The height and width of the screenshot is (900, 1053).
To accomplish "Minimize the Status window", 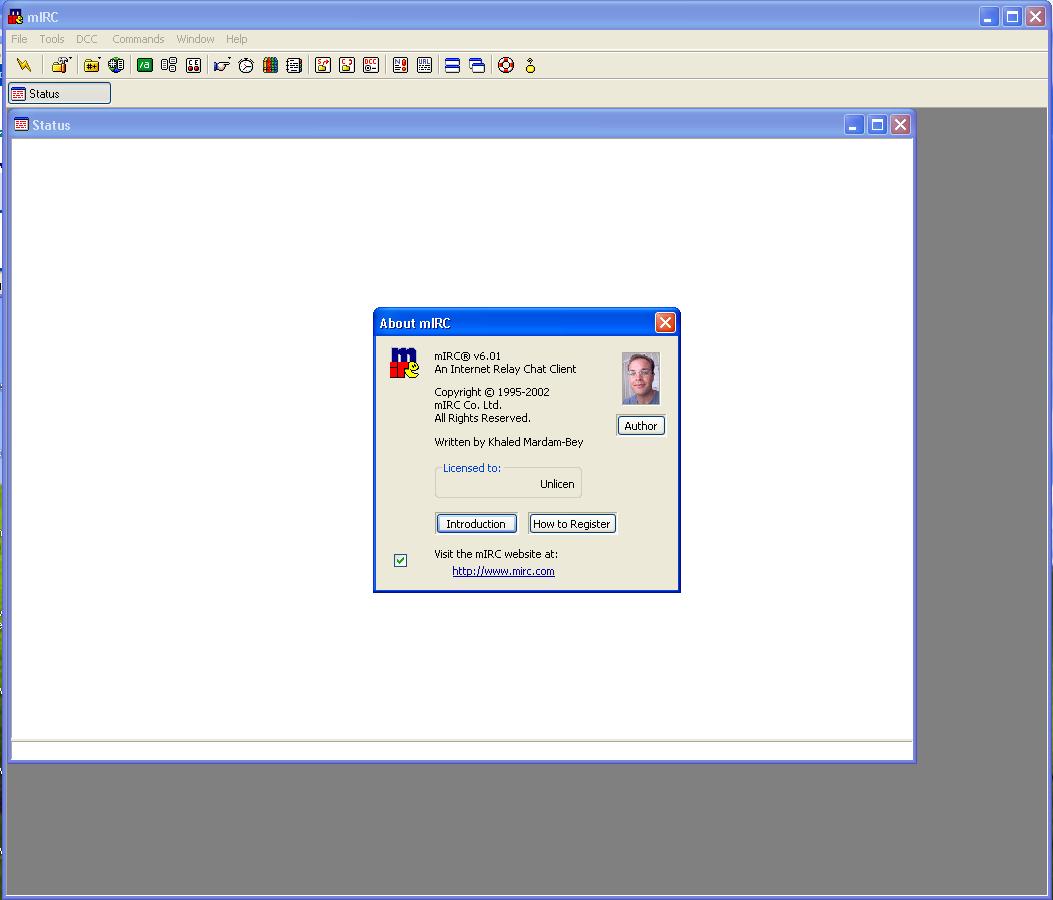I will tap(854, 125).
